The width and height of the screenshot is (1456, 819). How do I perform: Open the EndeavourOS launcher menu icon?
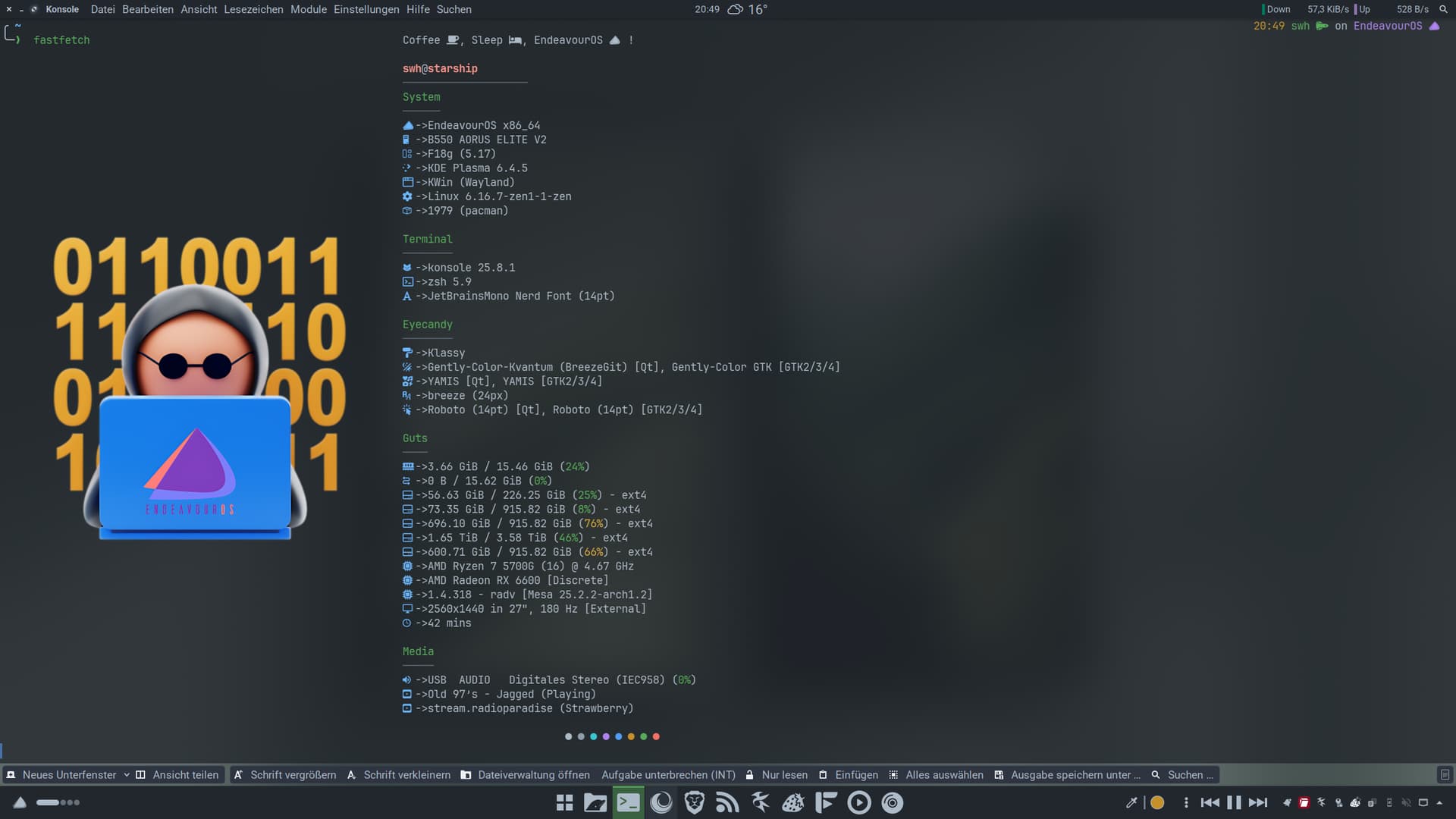point(20,802)
